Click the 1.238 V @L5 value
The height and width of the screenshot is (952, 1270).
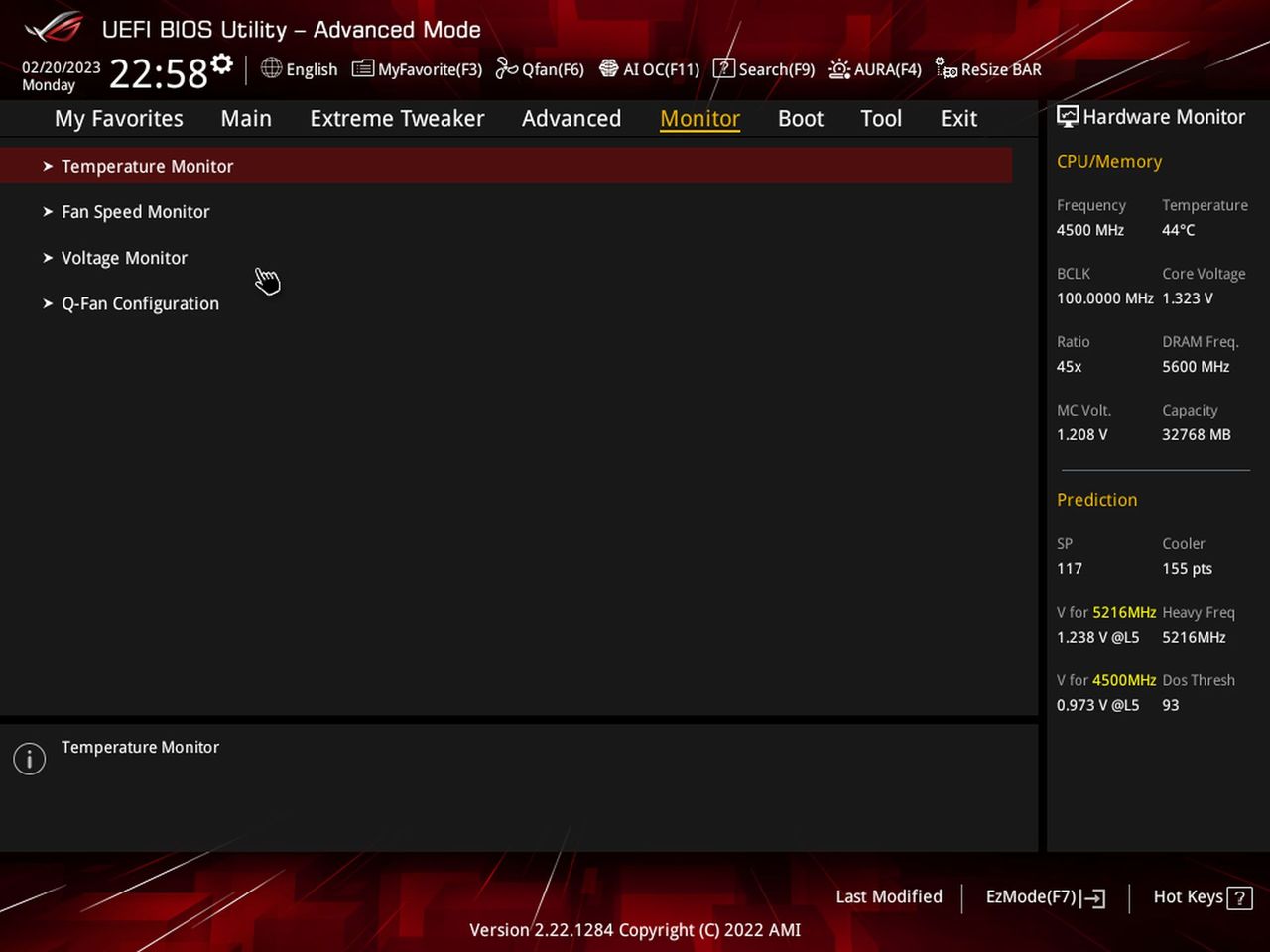pyautogui.click(x=1097, y=638)
